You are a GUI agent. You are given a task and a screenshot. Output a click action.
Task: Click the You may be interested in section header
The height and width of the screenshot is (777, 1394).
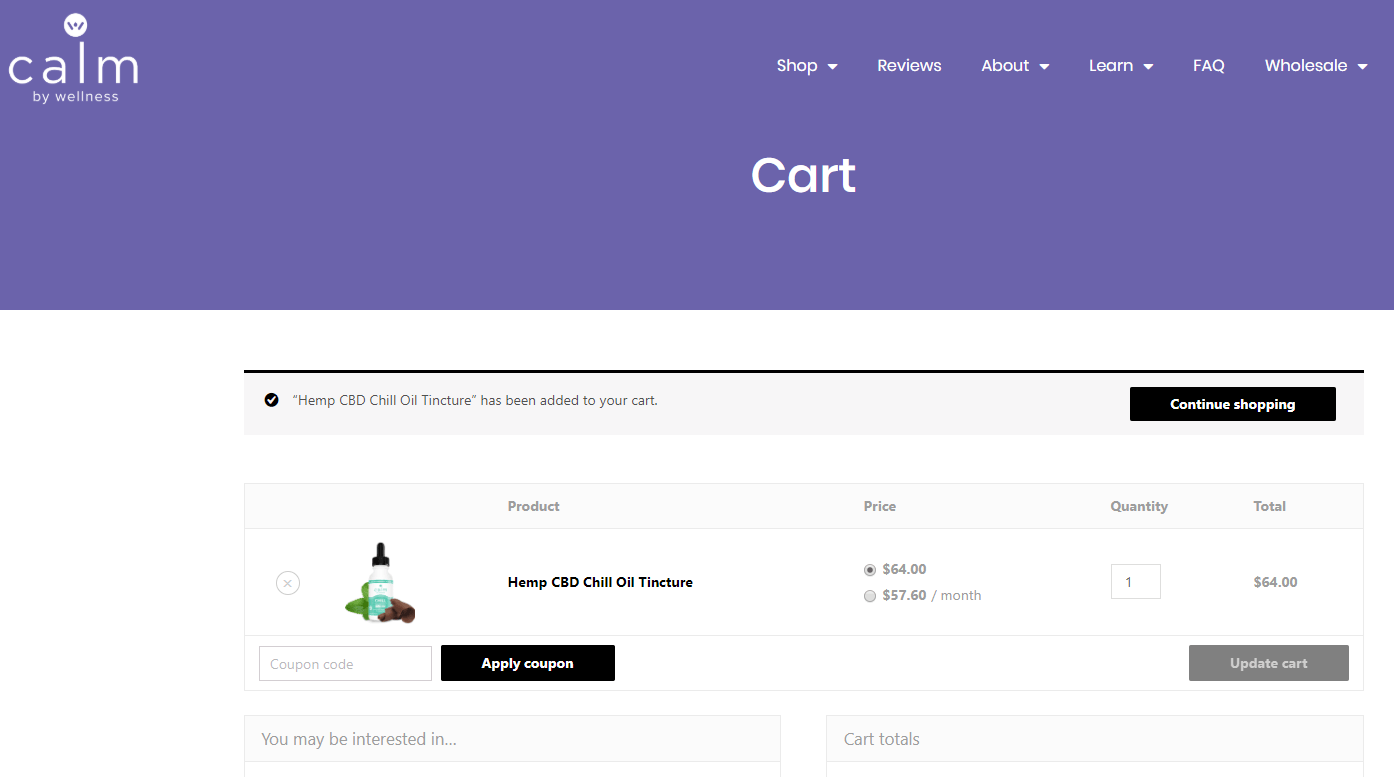coord(358,739)
